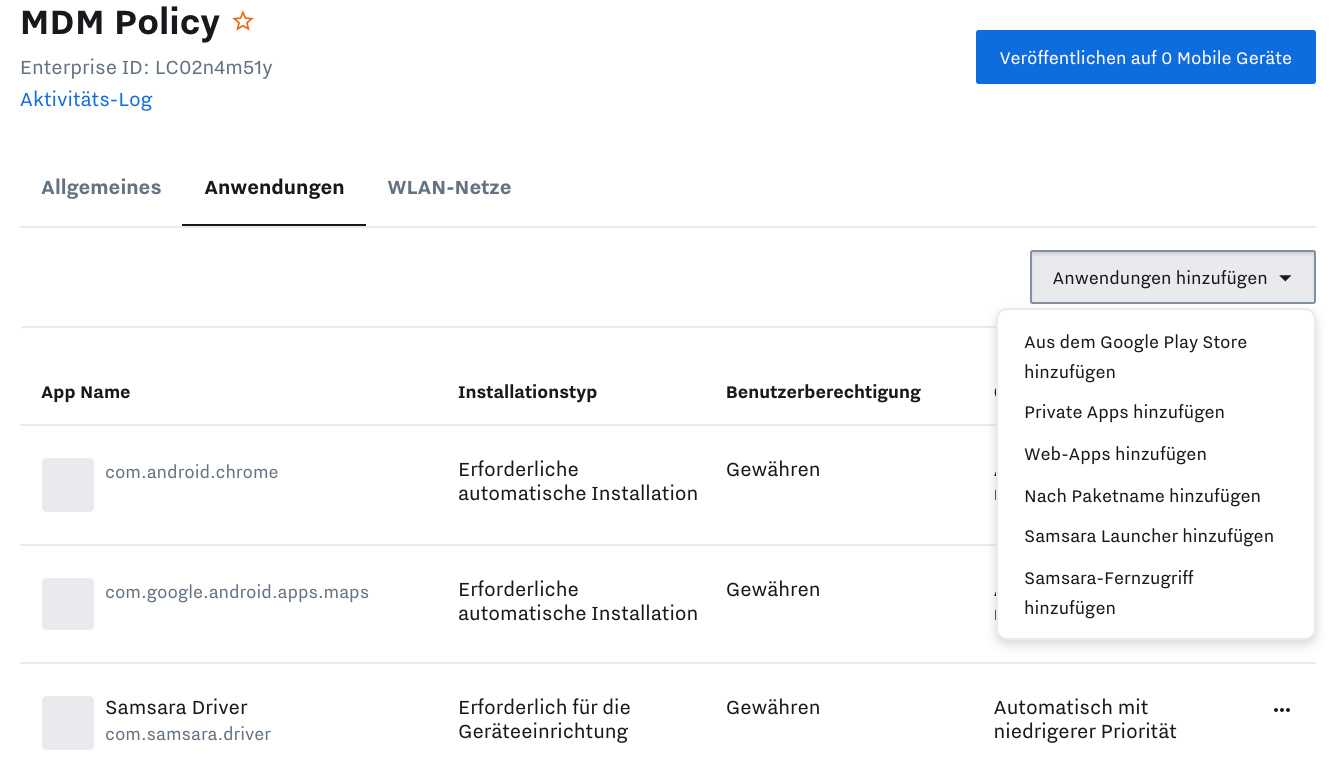Click Gewähren in the com.google.android.apps.maps row
The width and height of the screenshot is (1342, 770).
coord(773,589)
